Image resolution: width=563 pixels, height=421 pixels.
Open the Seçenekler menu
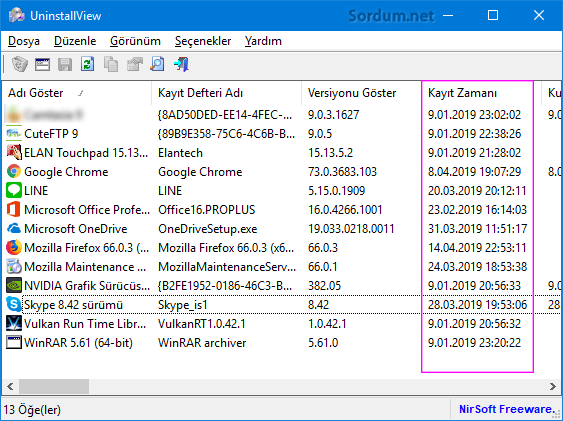pos(203,41)
